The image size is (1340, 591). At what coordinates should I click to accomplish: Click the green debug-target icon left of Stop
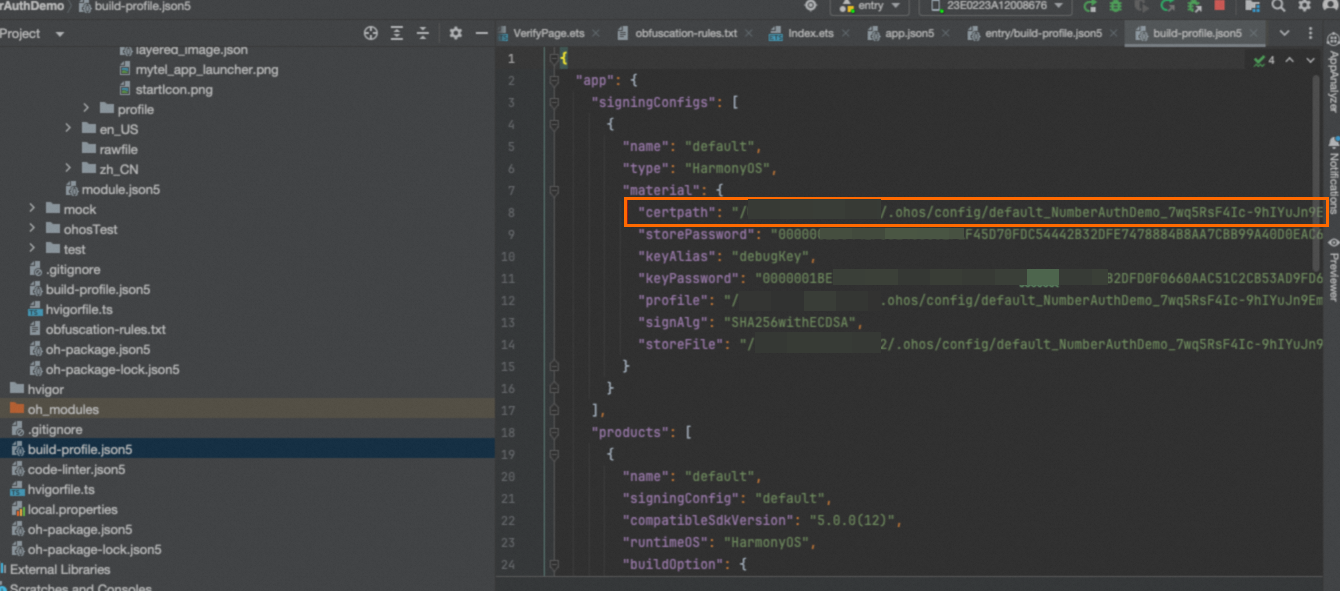pos(1194,6)
